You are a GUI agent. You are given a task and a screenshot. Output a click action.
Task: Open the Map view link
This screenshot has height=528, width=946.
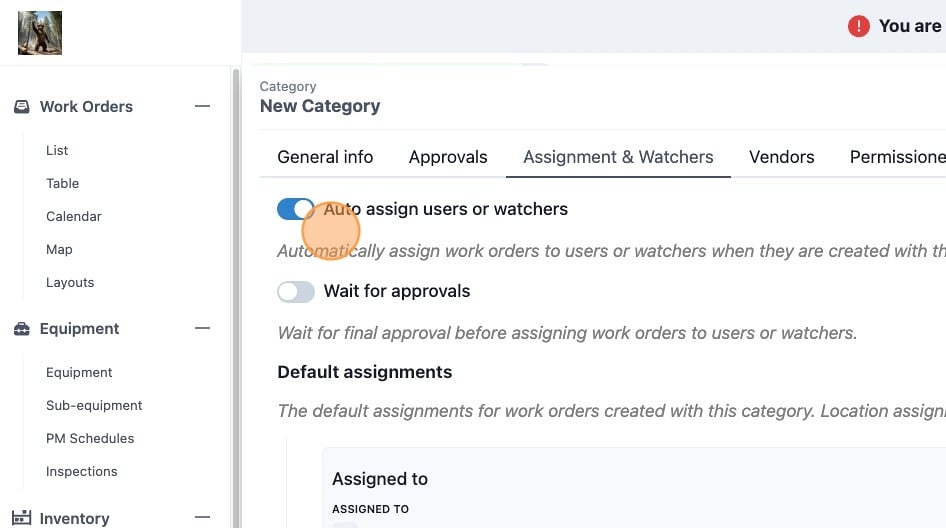pos(59,249)
